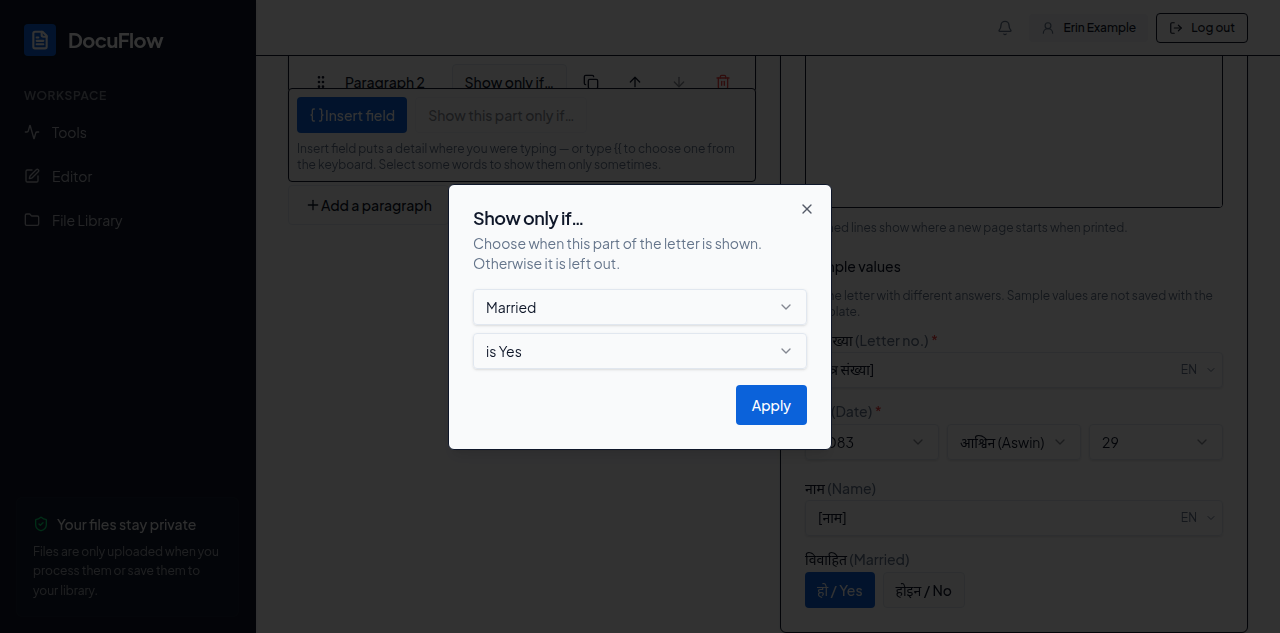Apply the show-only-if condition
The image size is (1280, 633).
pyautogui.click(x=771, y=405)
